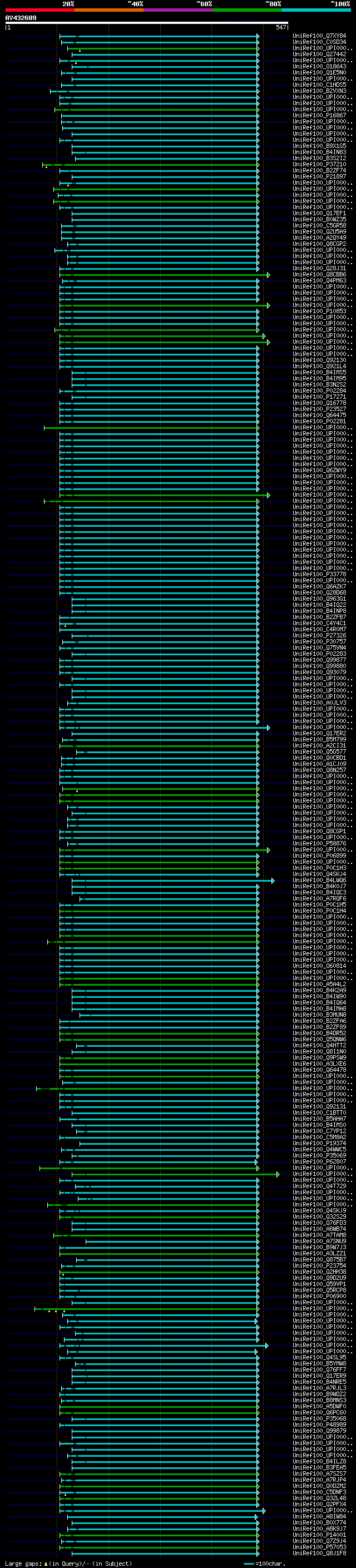Pick the UniRef100_Q8CBB6 subject label
Viewport: 356px width, 1568px height.
(319, 275)
